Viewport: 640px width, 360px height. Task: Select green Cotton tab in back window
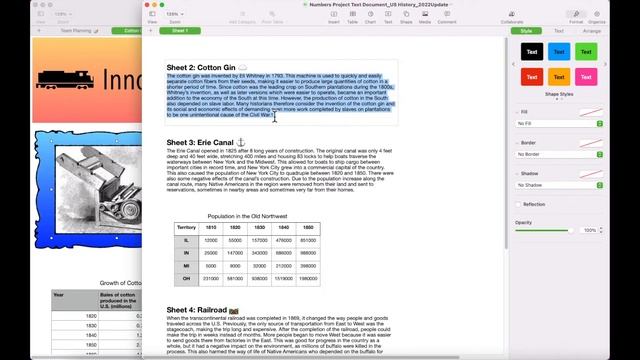(127, 31)
